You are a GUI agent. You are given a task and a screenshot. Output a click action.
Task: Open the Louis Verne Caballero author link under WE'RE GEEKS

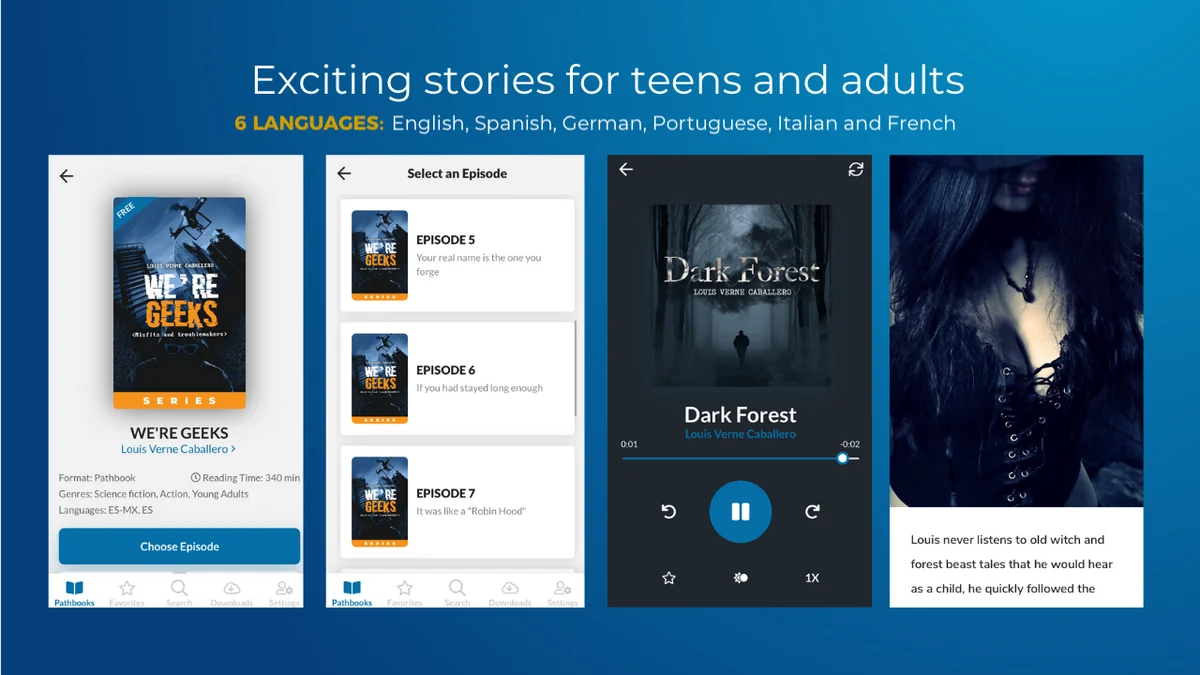[179, 450]
